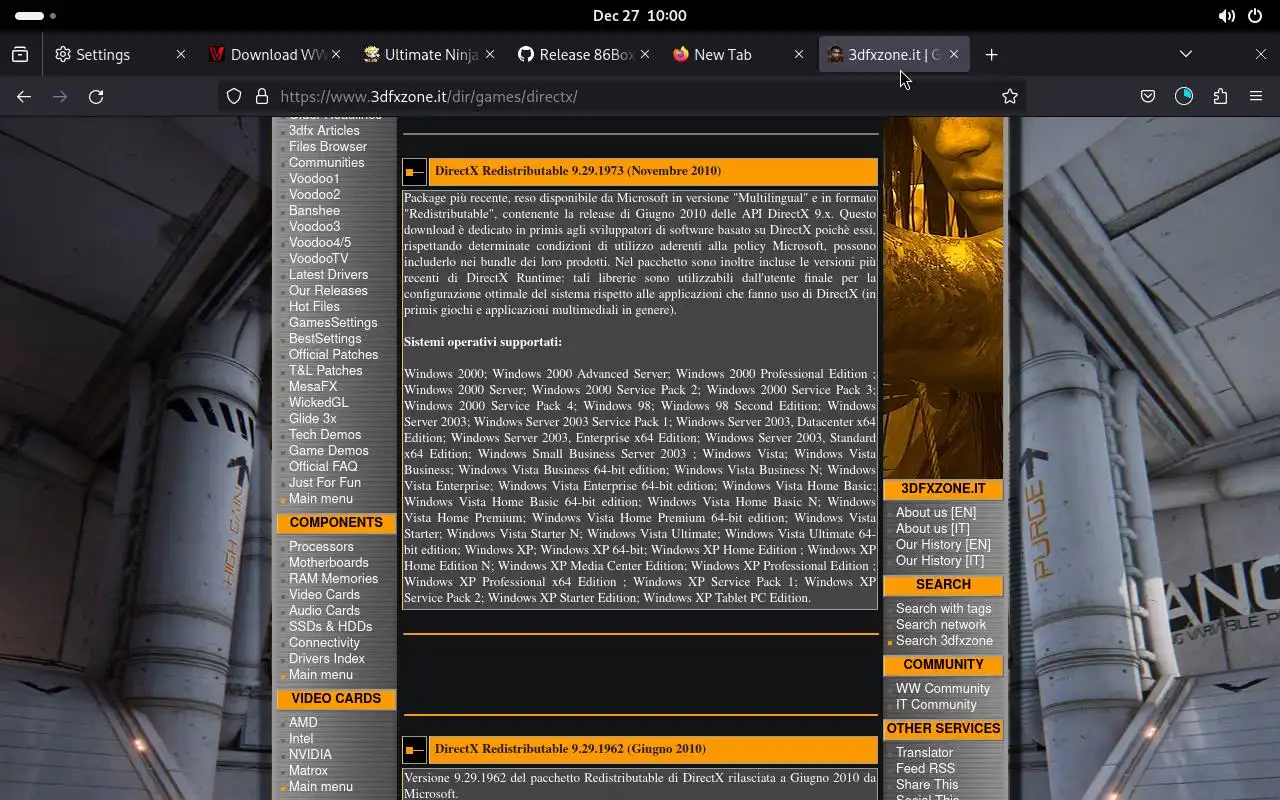Screen dimensions: 1280x800
Task: Open the Firefox View icon
Action: click(x=20, y=55)
